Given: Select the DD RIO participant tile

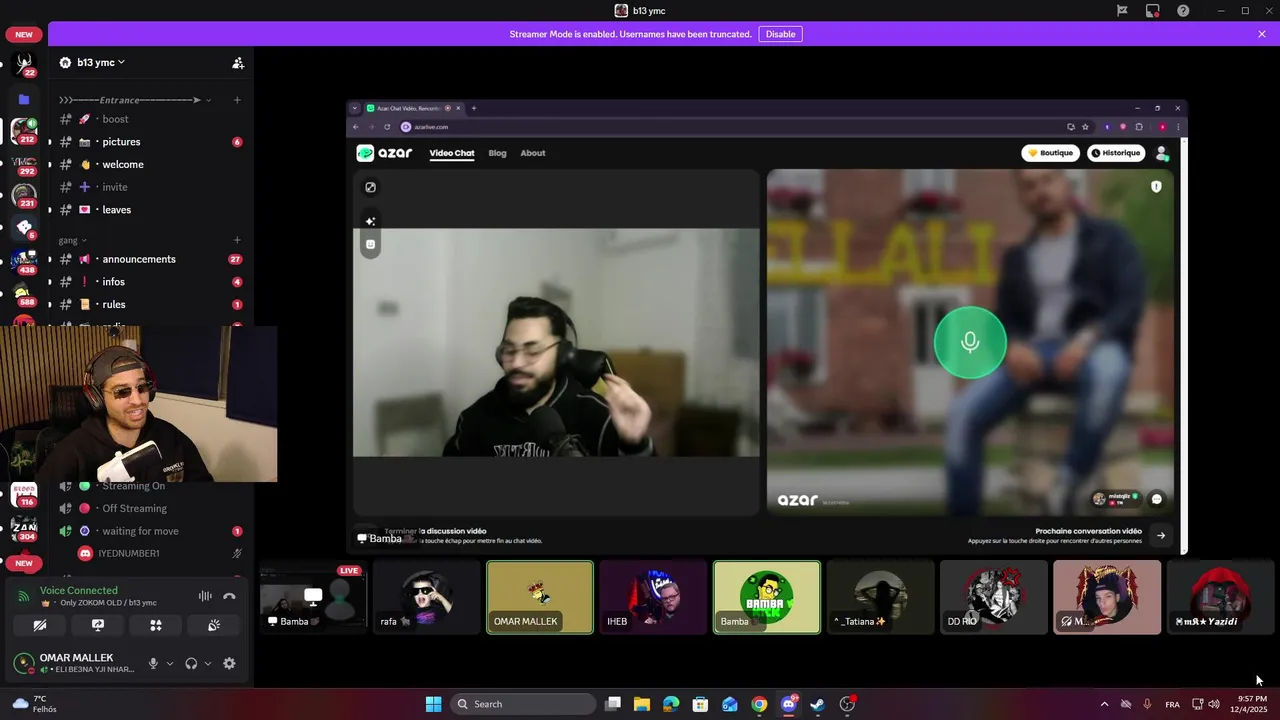Looking at the screenshot, I should tap(994, 598).
